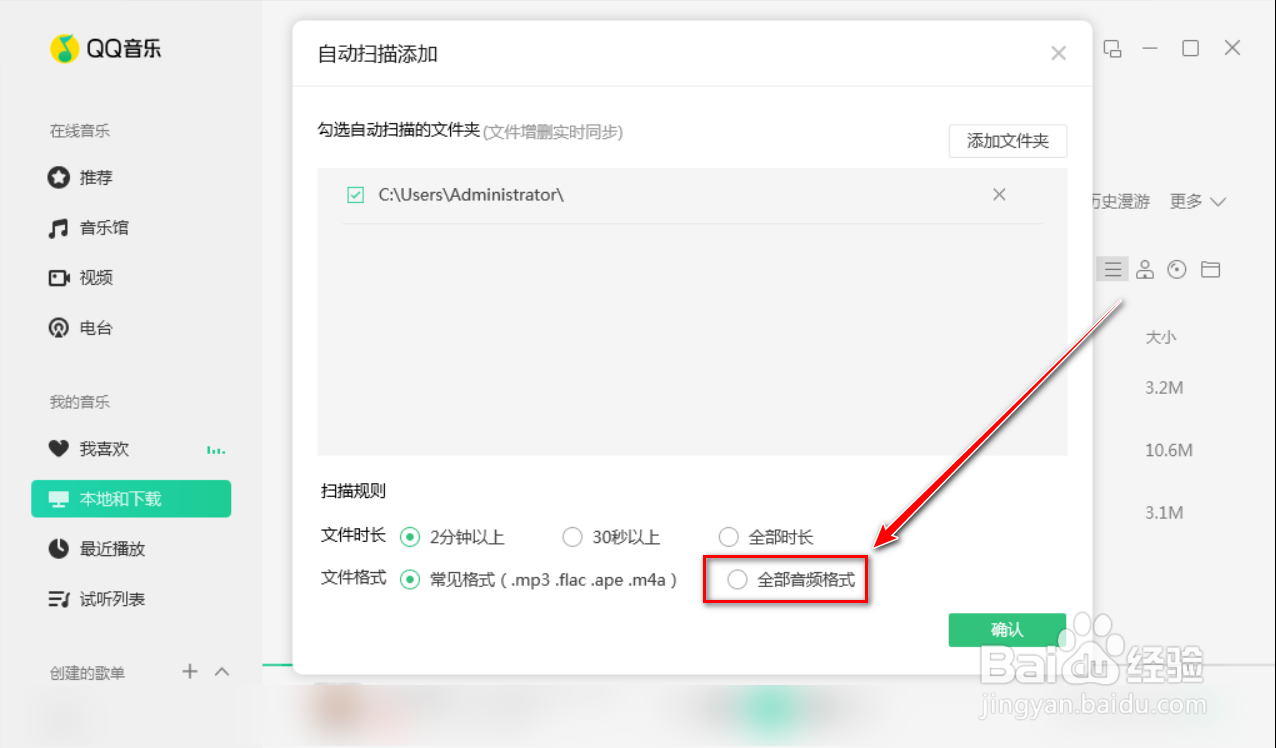Switch to singer view icon
This screenshot has width=1276, height=748.
1144,269
